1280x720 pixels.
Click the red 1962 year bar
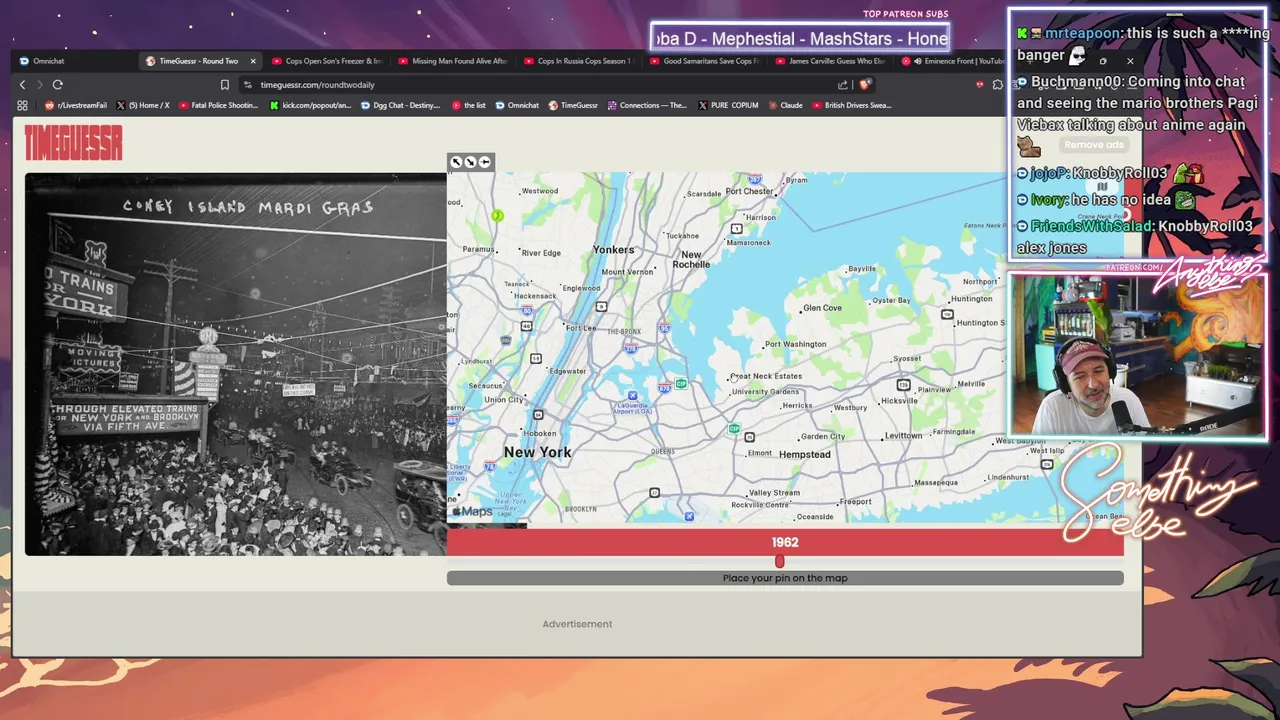pyautogui.click(x=785, y=542)
